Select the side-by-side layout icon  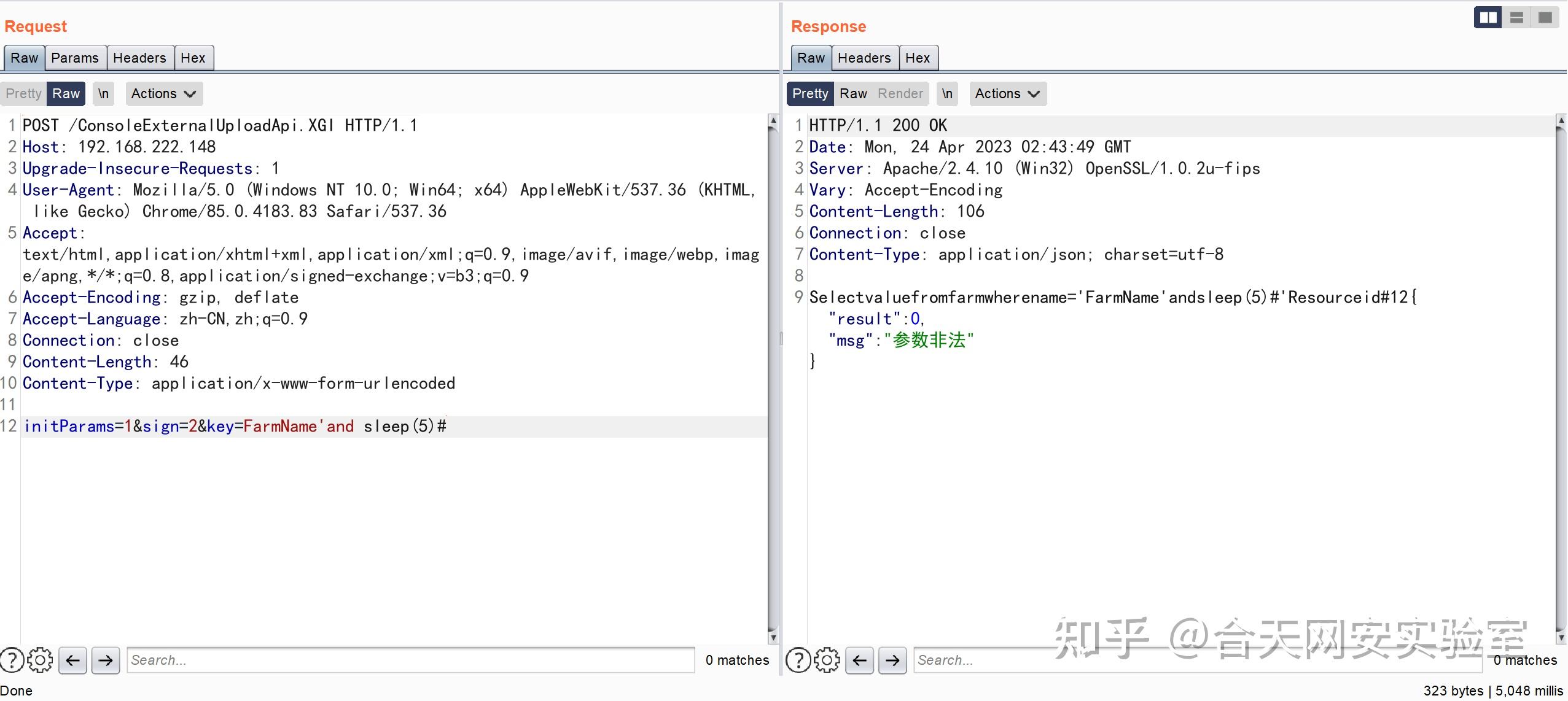1488,18
